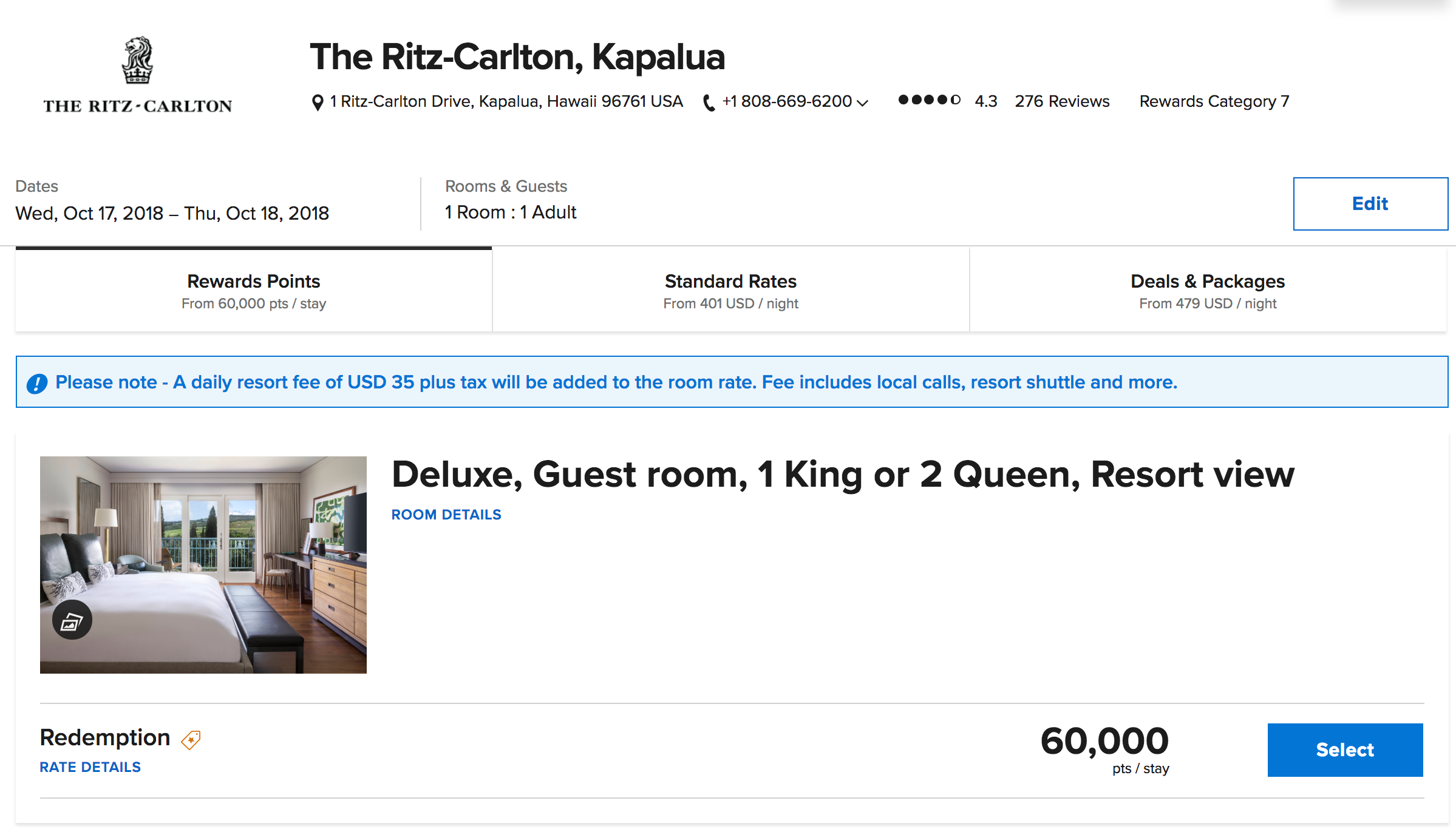Open the ROOM DETAILS link

pos(446,515)
